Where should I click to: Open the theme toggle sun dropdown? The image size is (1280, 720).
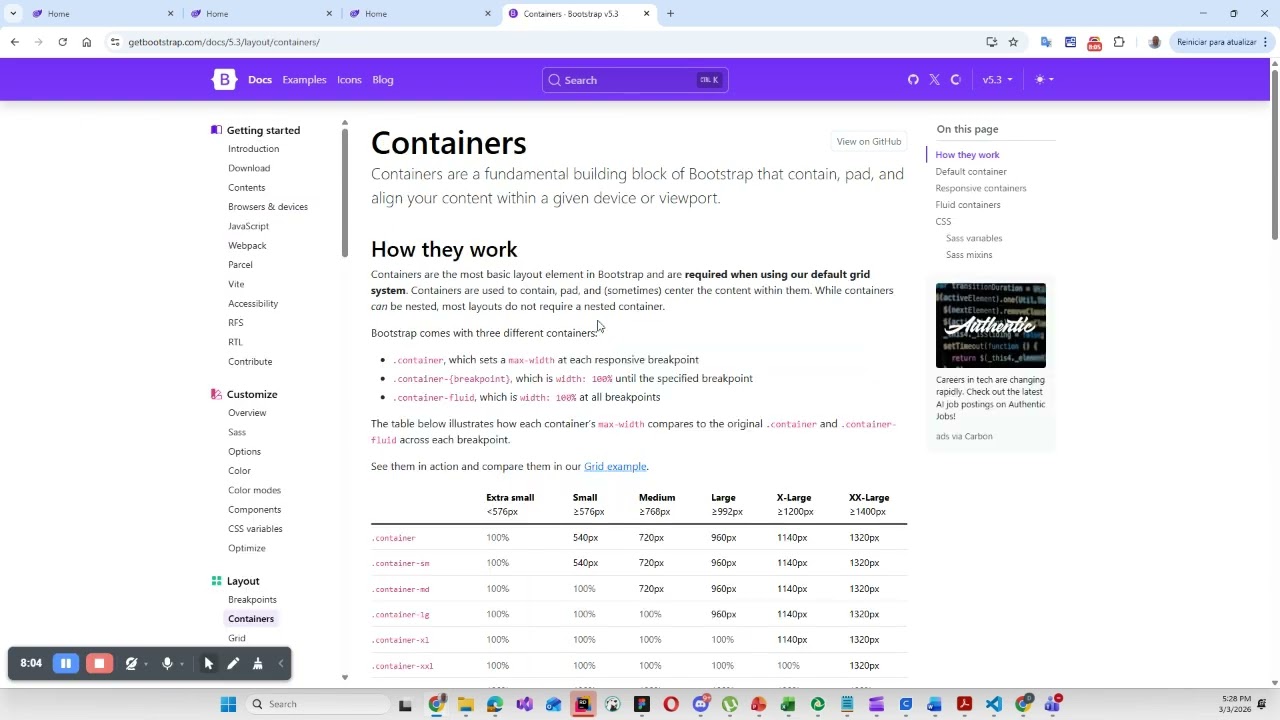[x=1044, y=80]
